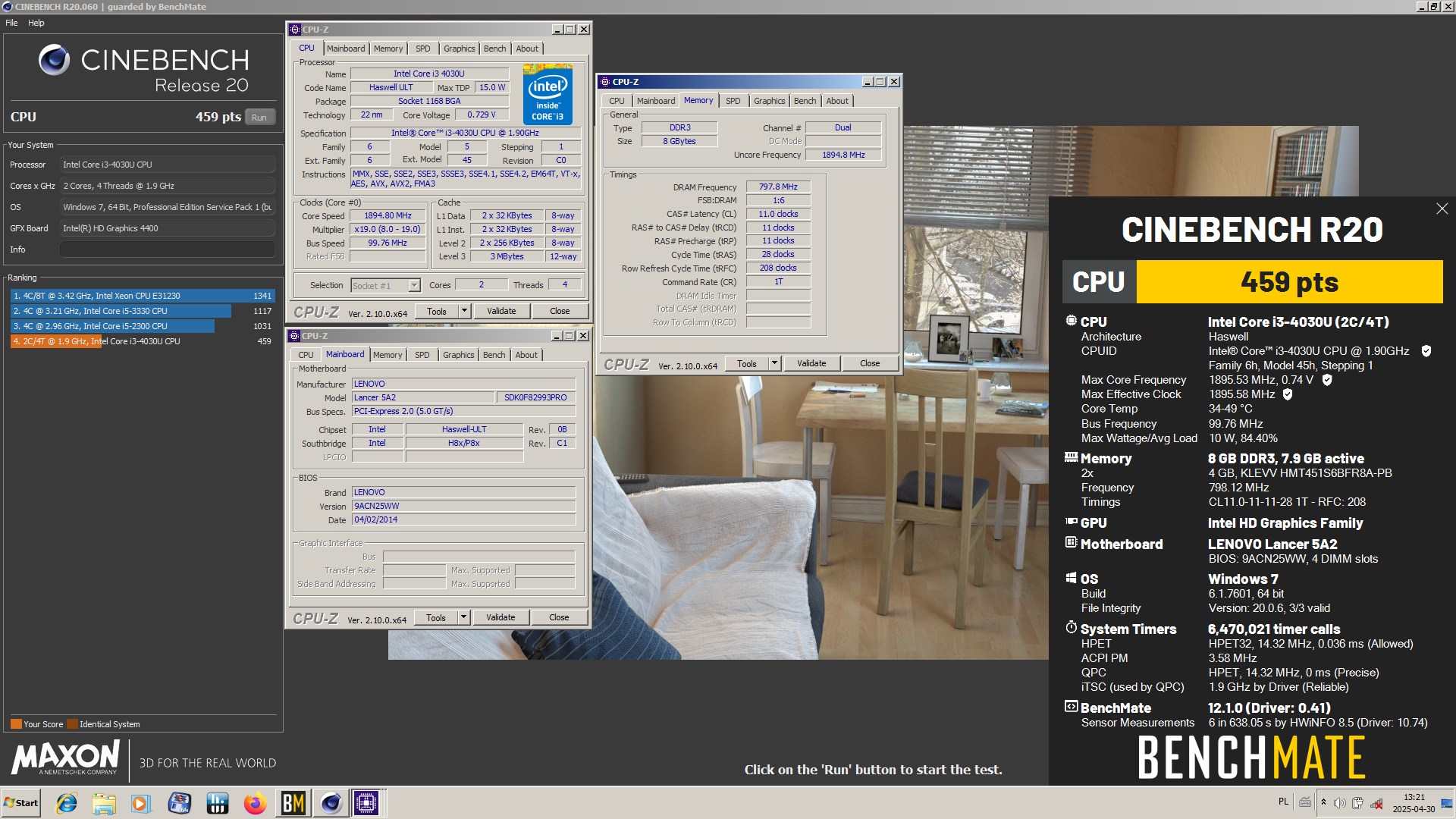Launch Windows Media Player from taskbar
The image size is (1456, 819).
coord(141,803)
